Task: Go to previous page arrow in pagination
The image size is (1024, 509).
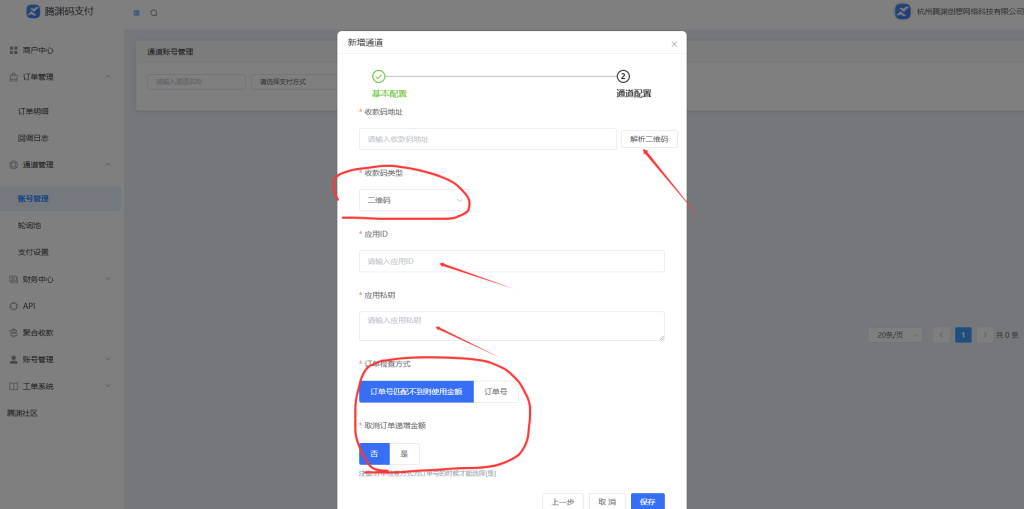Action: pos(941,335)
